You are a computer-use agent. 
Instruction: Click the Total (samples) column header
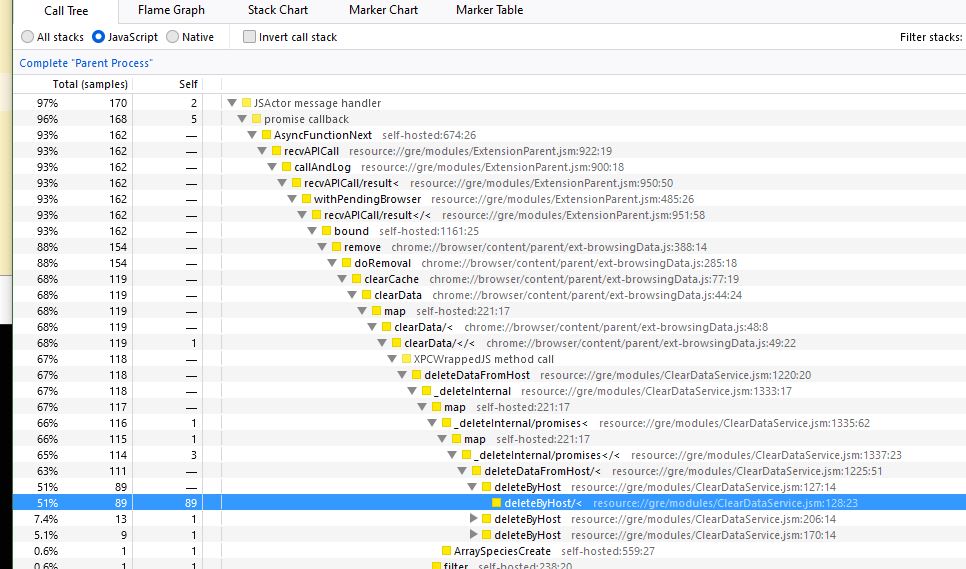click(90, 84)
